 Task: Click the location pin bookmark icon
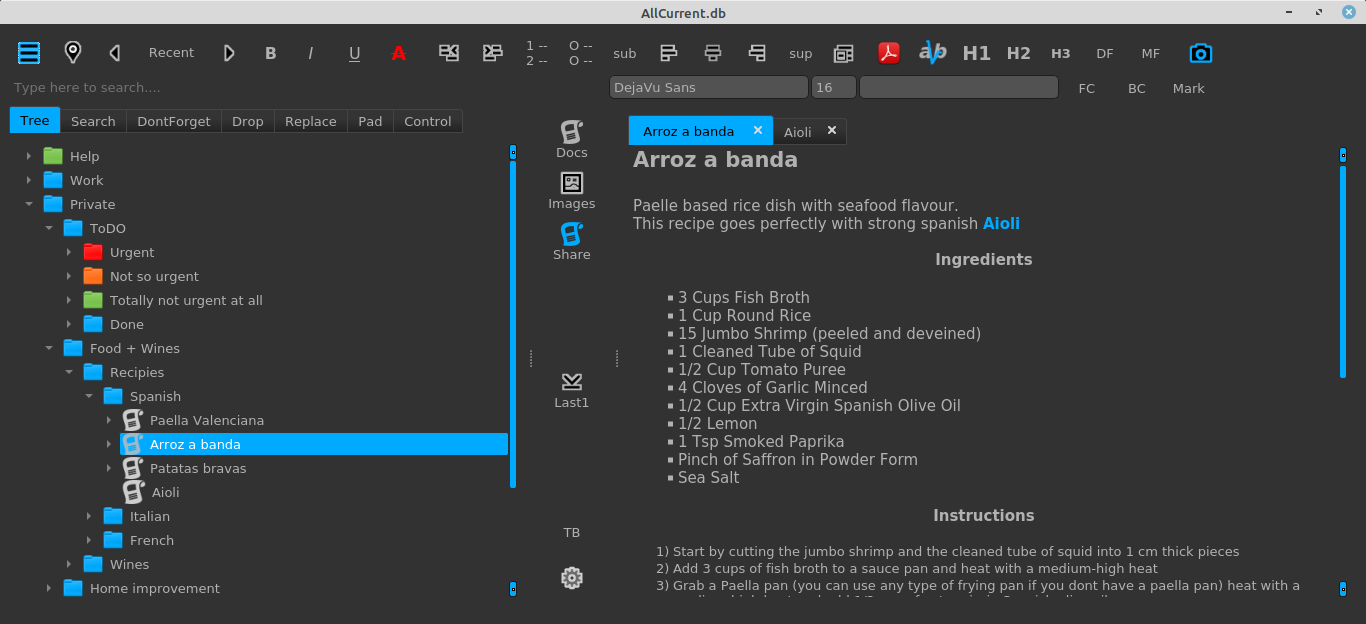click(72, 52)
